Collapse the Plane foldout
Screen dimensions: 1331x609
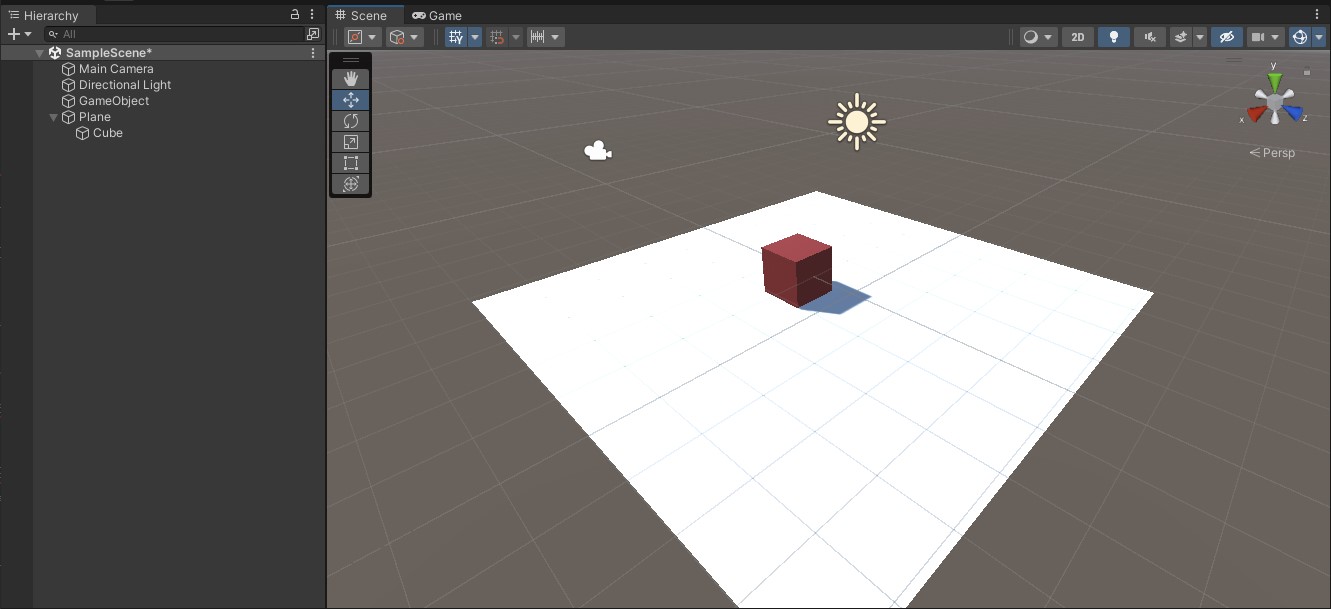point(53,117)
